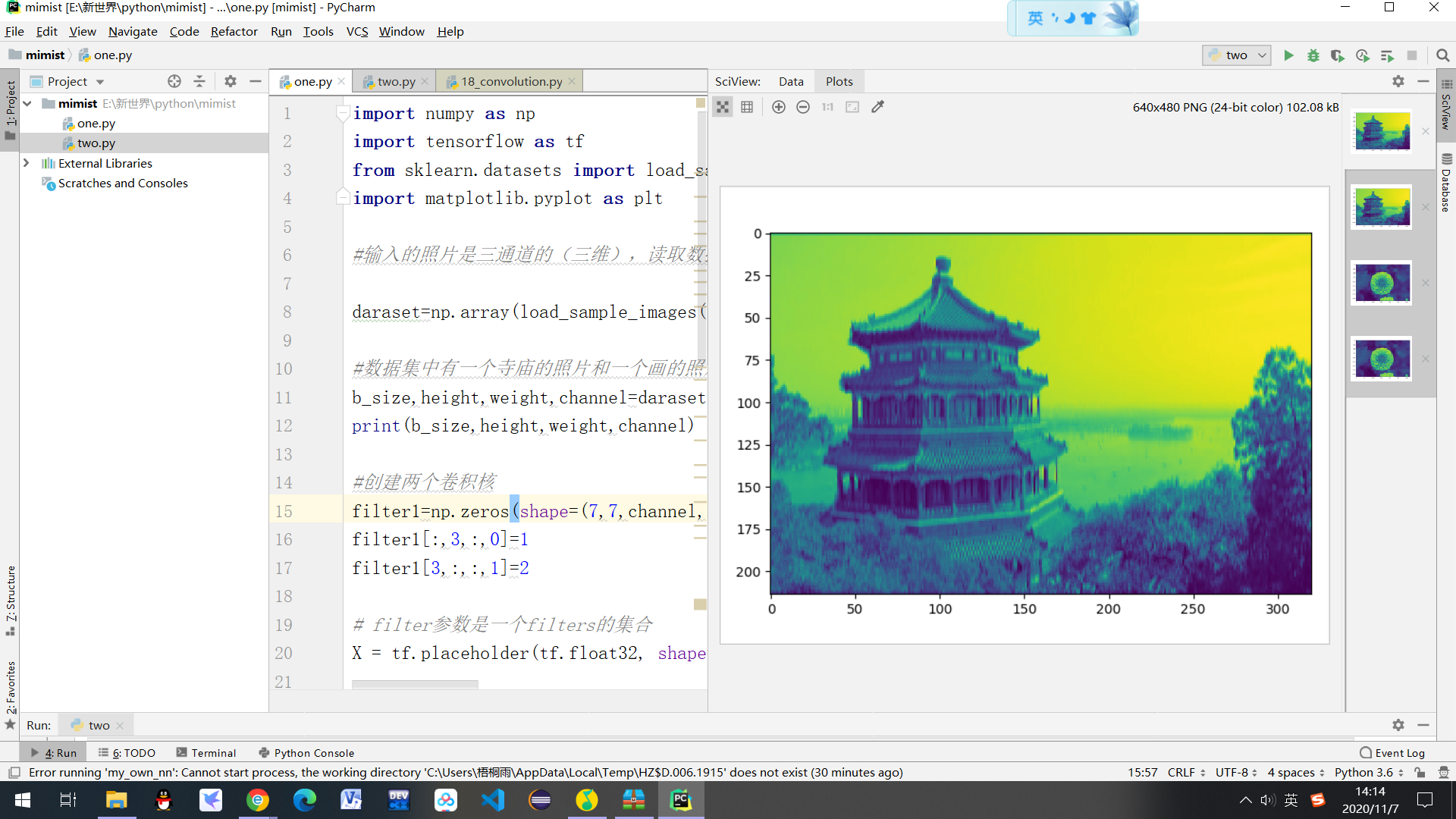Open File menu in menu bar
Image resolution: width=1456 pixels, height=819 pixels.
(15, 31)
